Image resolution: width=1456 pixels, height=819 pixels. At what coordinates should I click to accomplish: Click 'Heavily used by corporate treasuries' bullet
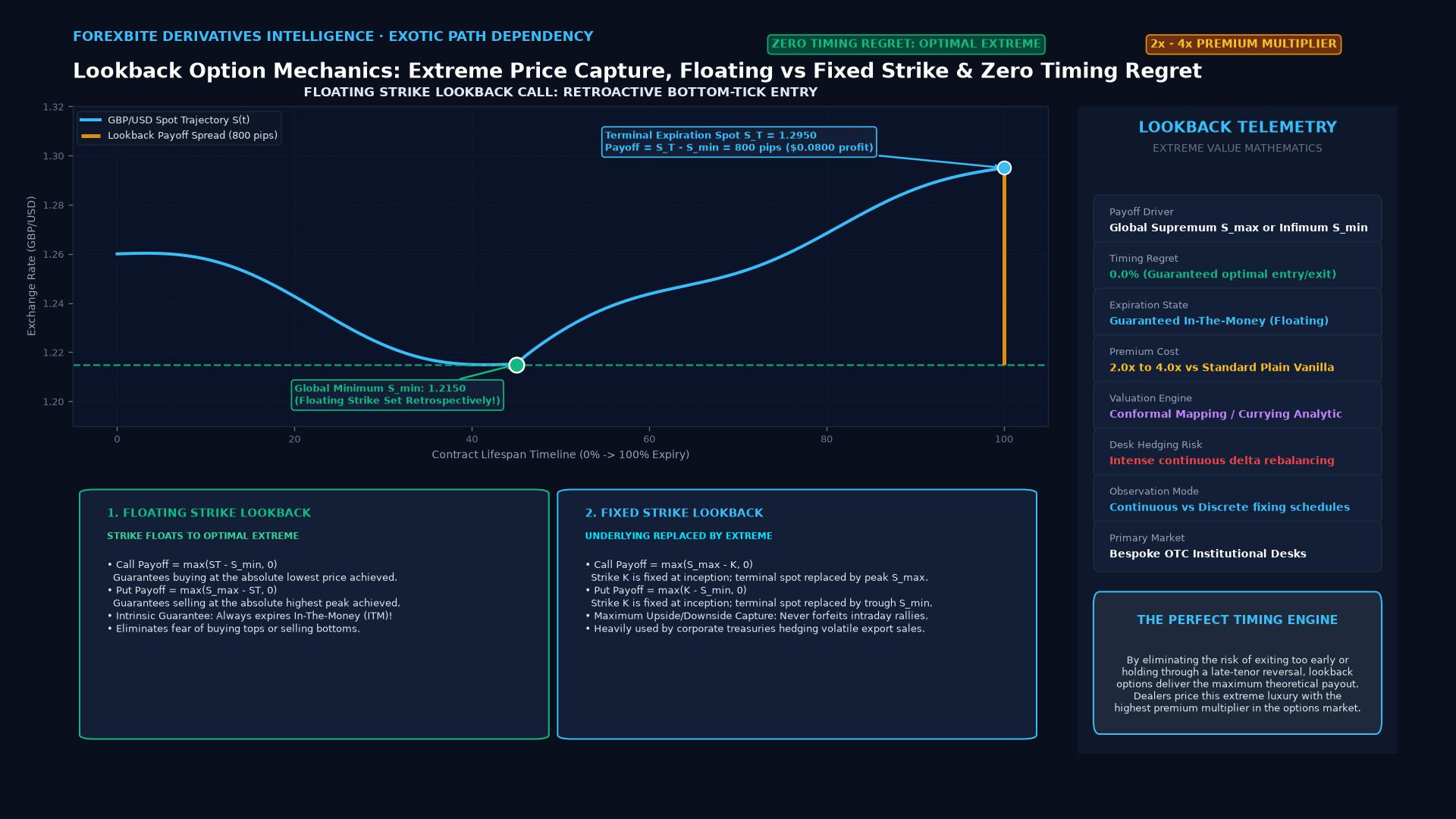point(755,629)
